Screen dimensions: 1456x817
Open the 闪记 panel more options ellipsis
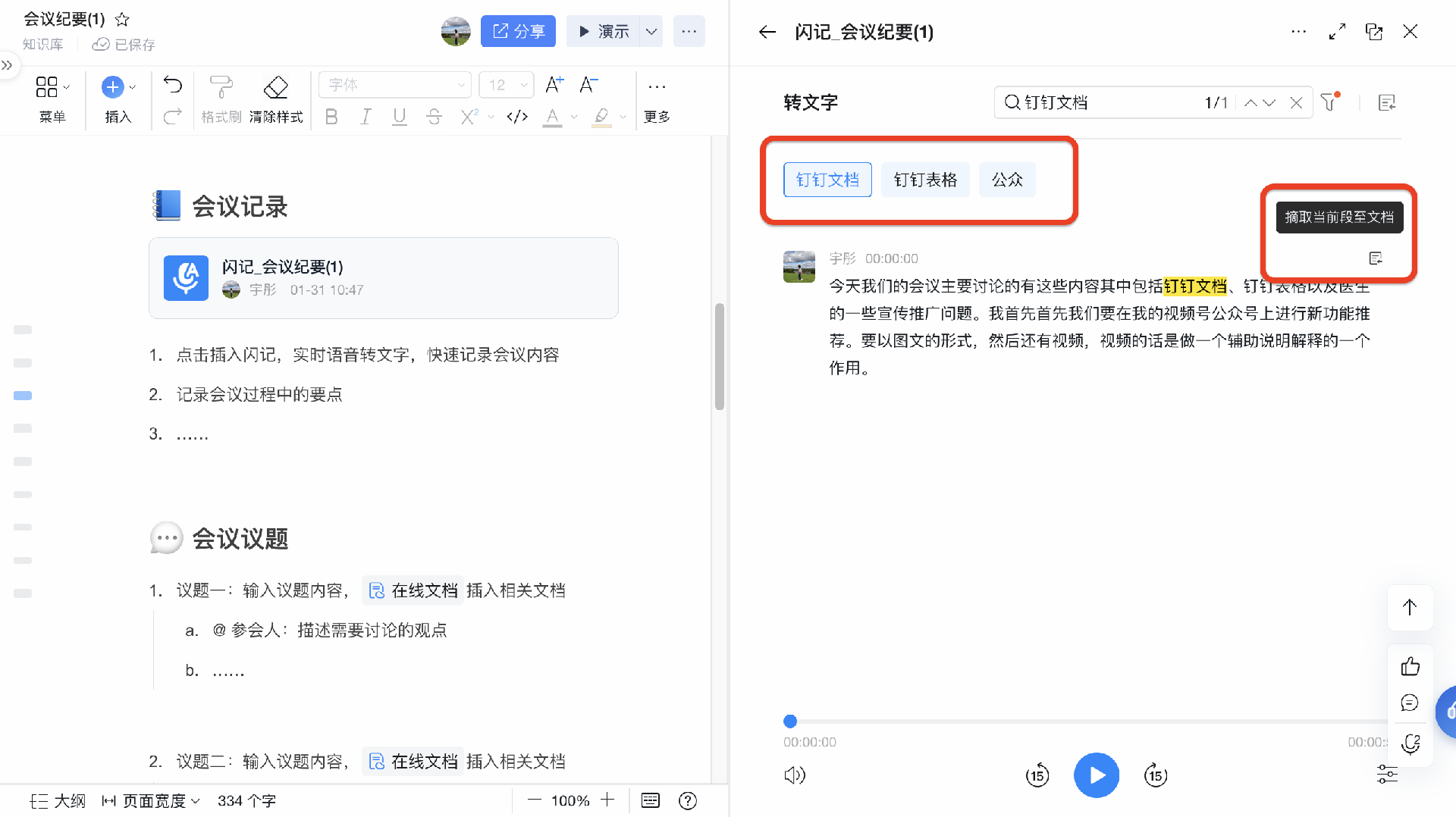pyautogui.click(x=1299, y=32)
